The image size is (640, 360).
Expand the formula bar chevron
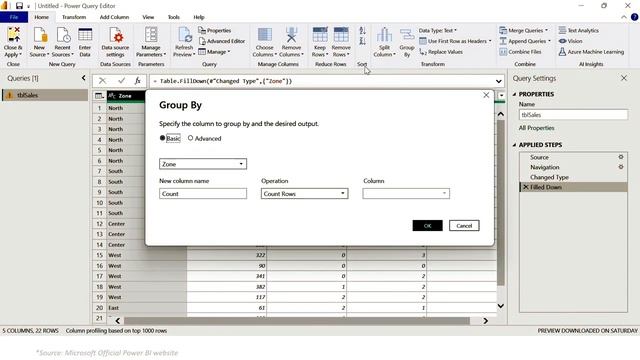(x=498, y=81)
